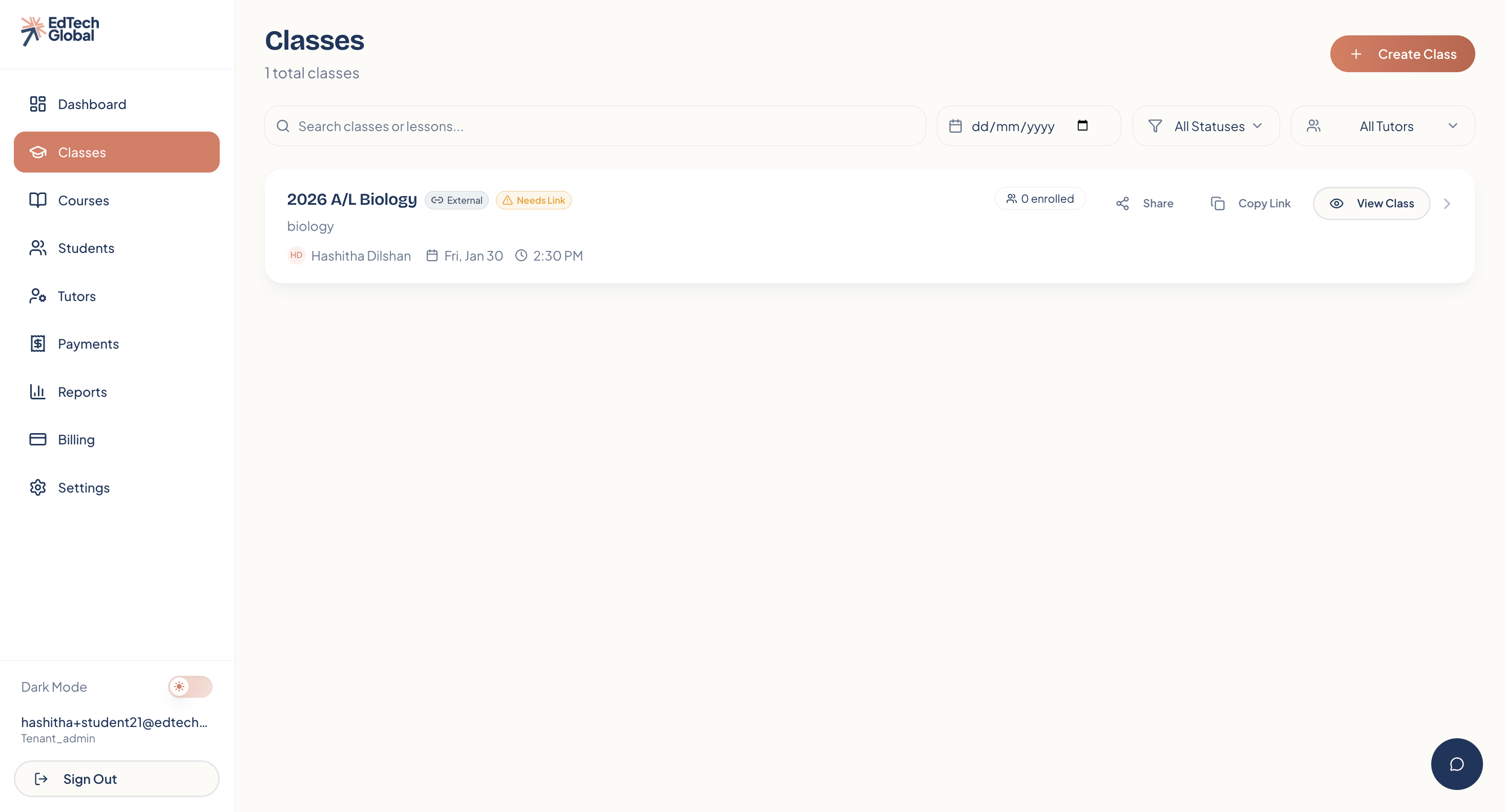The height and width of the screenshot is (812, 1505).
Task: Click the Copy Link icon
Action: coord(1218,203)
